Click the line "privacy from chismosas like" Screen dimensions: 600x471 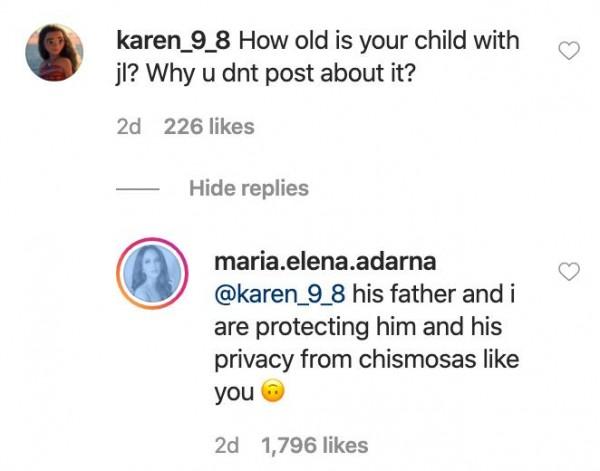344,362
